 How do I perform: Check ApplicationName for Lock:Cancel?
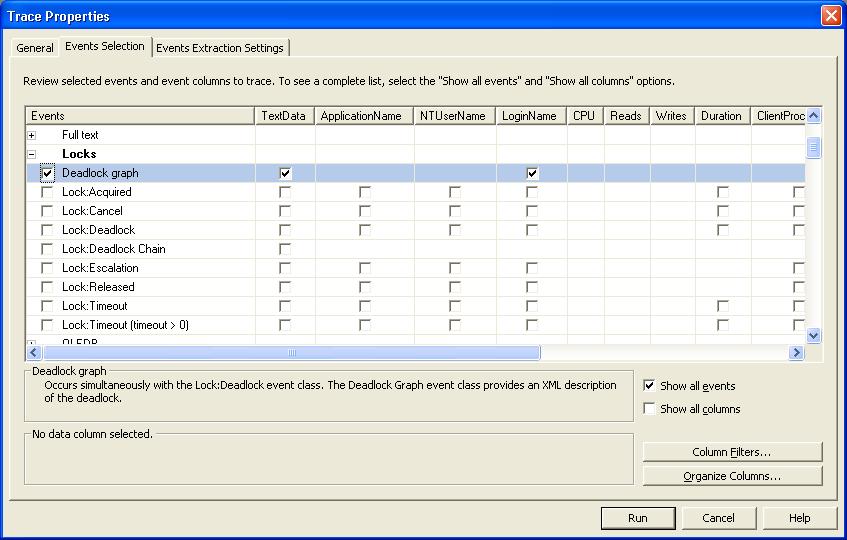(x=365, y=211)
